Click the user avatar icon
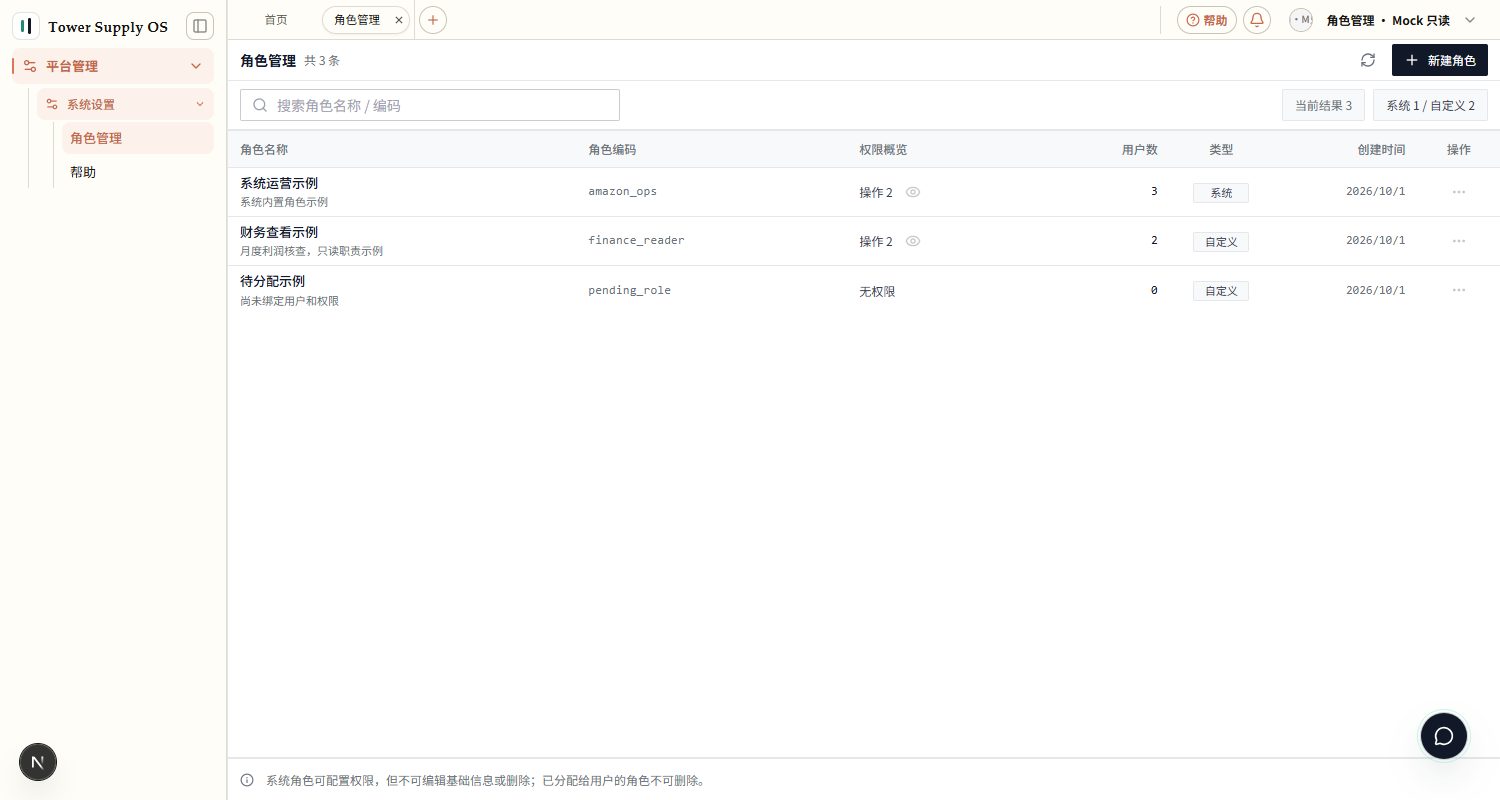The width and height of the screenshot is (1500, 800). click(x=1301, y=20)
